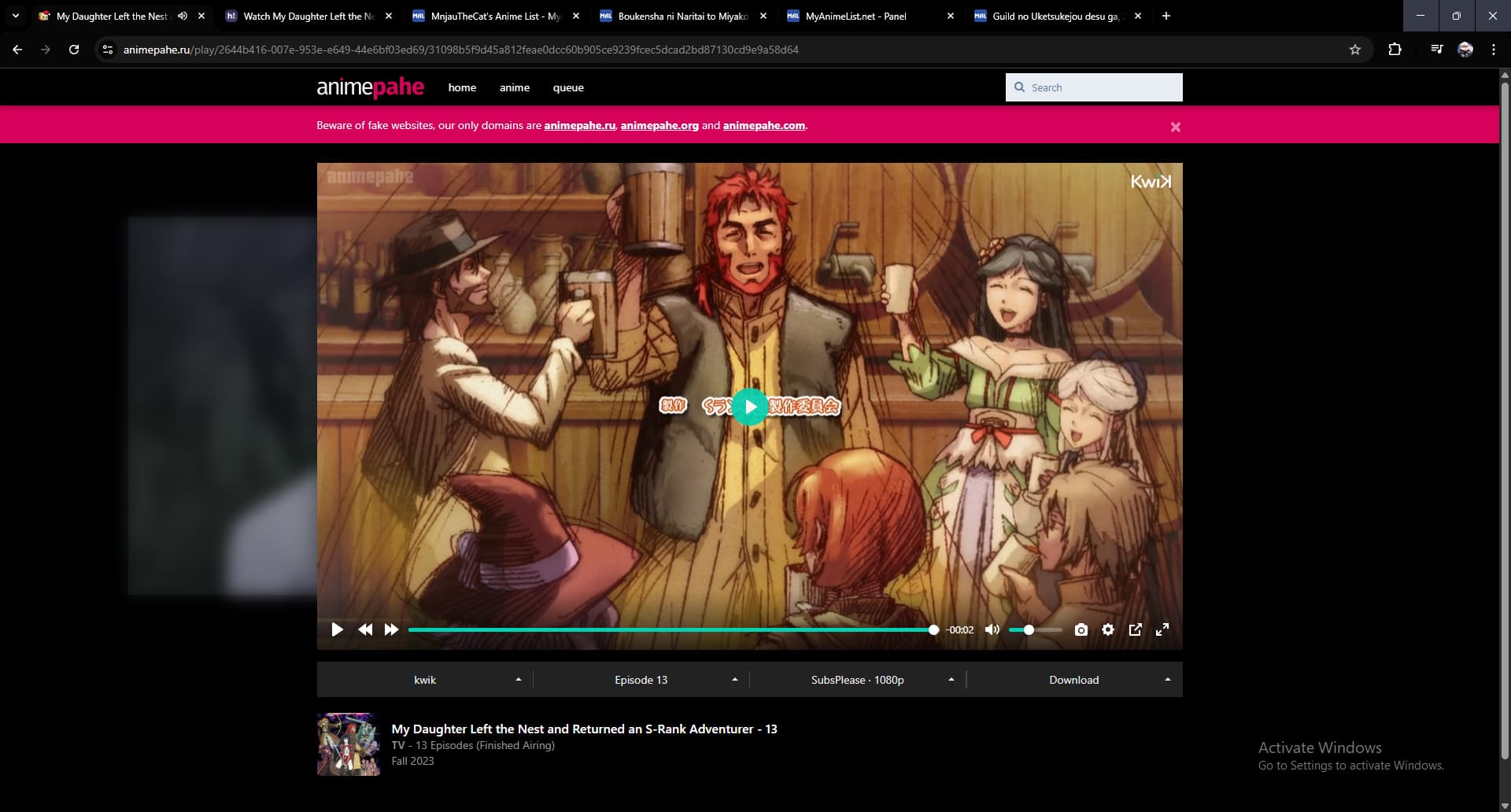Viewport: 1511px width, 812px height.
Task: Enter fullscreen video mode
Action: 1162,629
